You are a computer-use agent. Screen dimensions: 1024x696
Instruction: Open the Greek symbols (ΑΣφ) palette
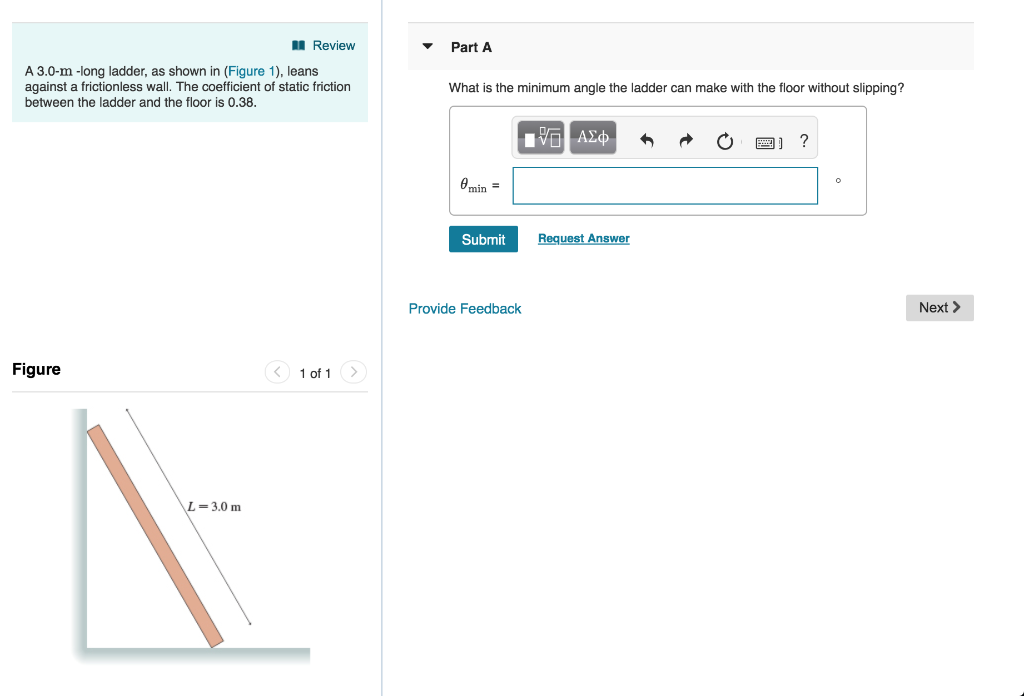click(x=592, y=137)
